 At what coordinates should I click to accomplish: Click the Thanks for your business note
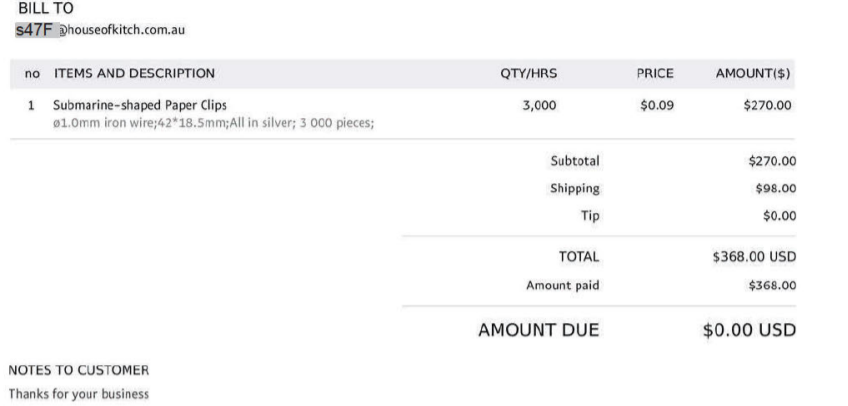tap(79, 394)
